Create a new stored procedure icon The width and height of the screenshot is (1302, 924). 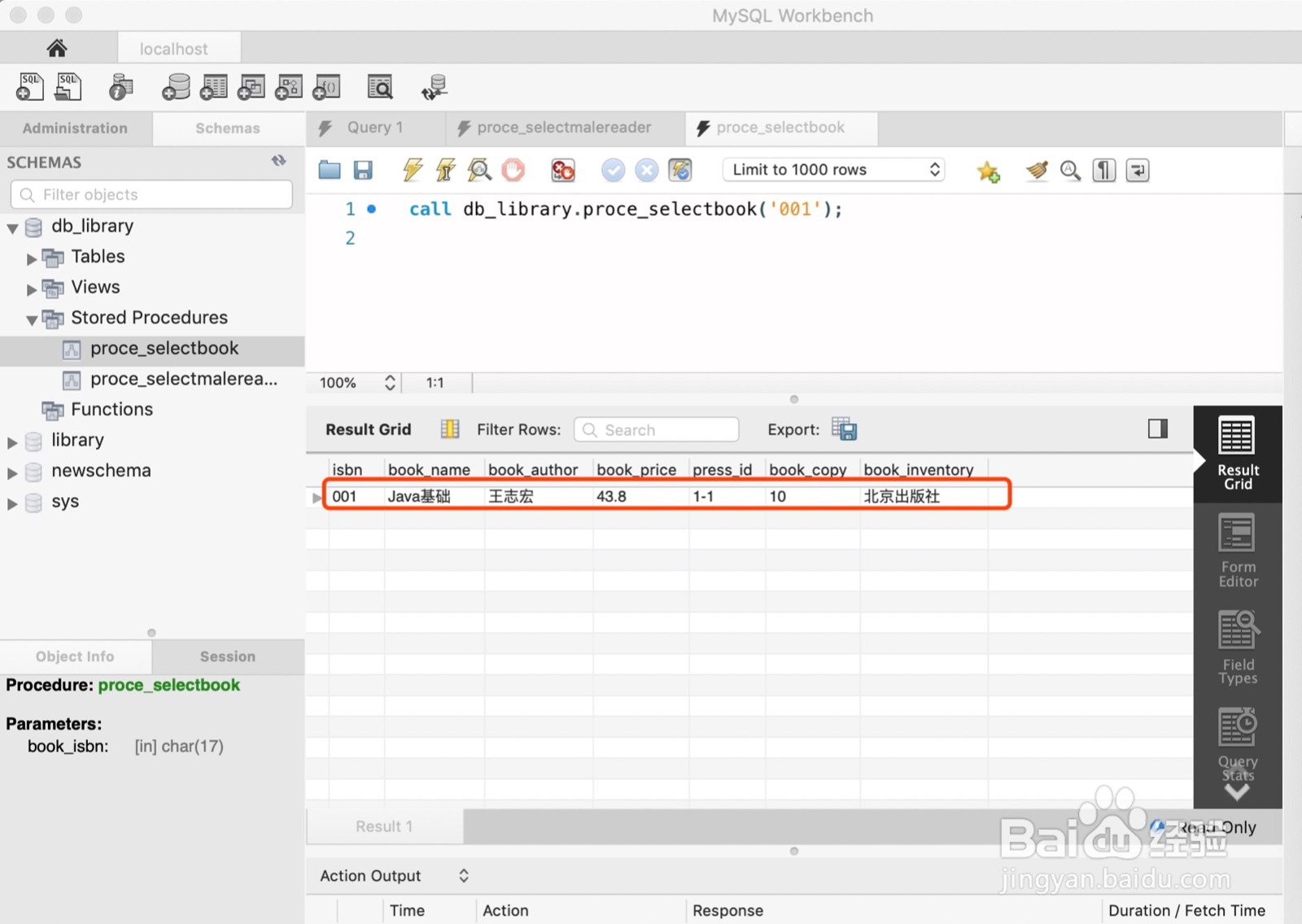(288, 86)
